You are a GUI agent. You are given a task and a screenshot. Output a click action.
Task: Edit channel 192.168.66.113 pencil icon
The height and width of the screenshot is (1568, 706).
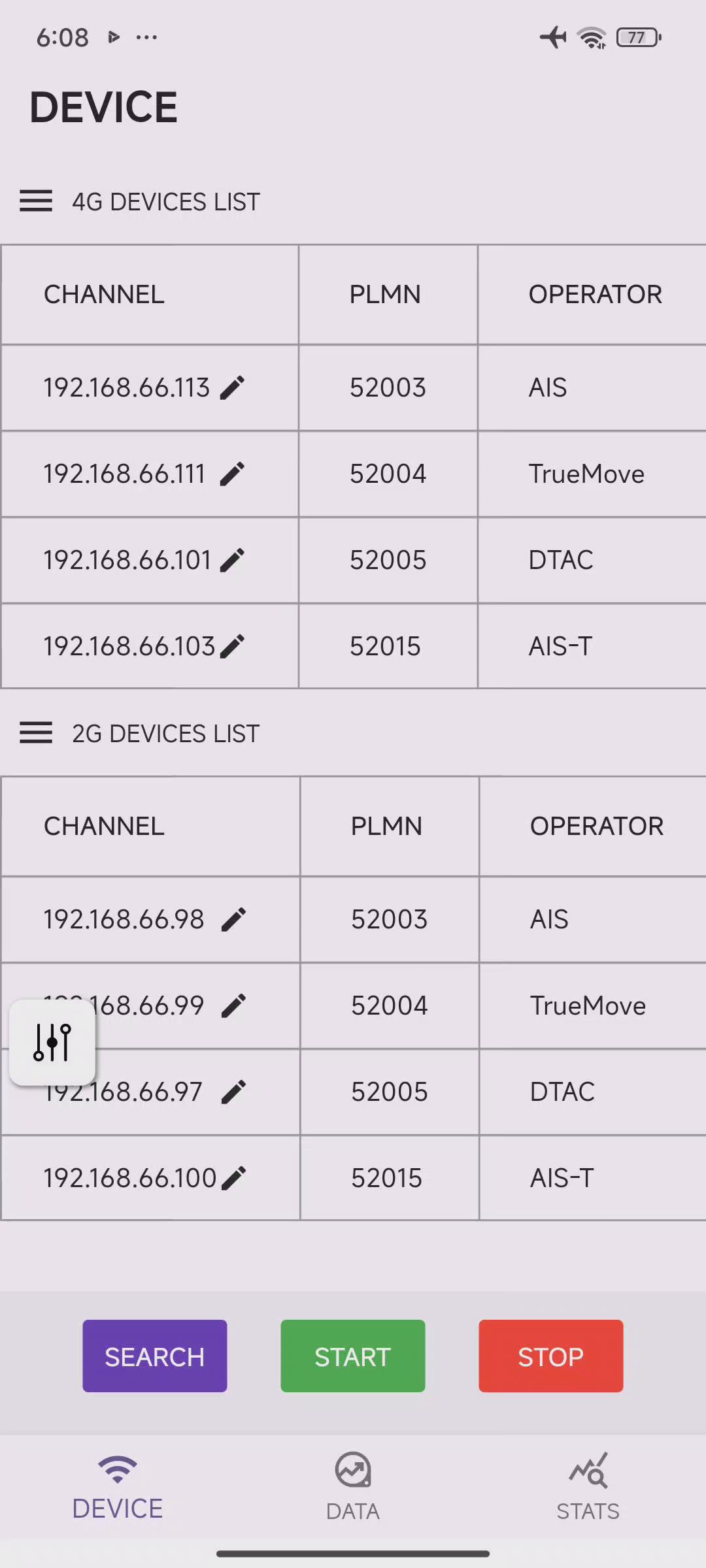tap(232, 387)
